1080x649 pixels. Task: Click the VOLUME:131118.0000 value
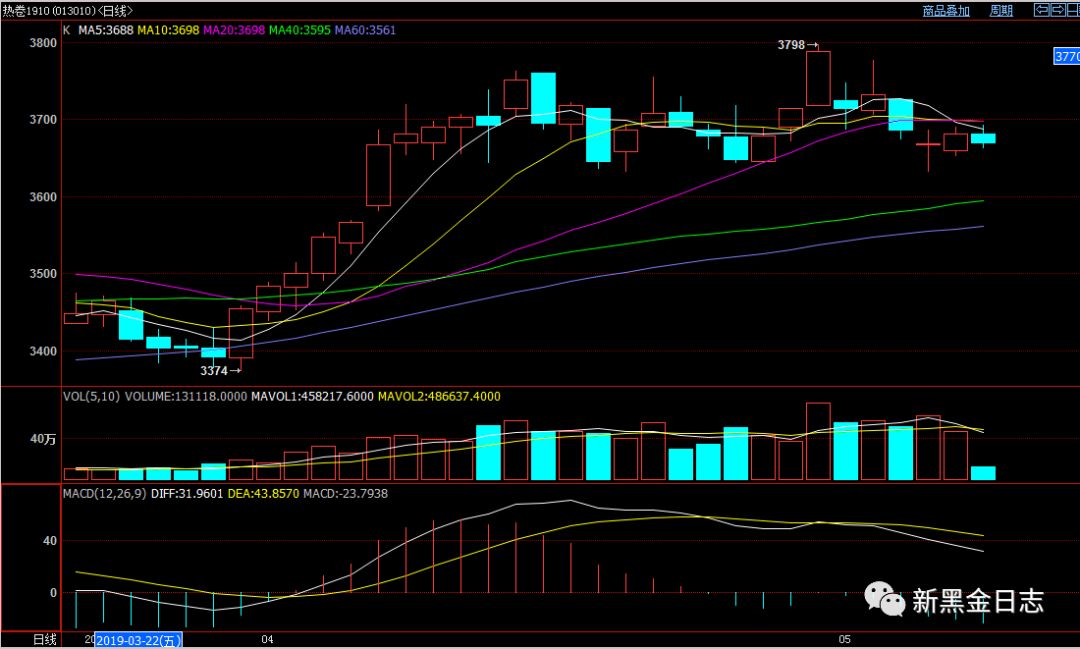(x=185, y=397)
